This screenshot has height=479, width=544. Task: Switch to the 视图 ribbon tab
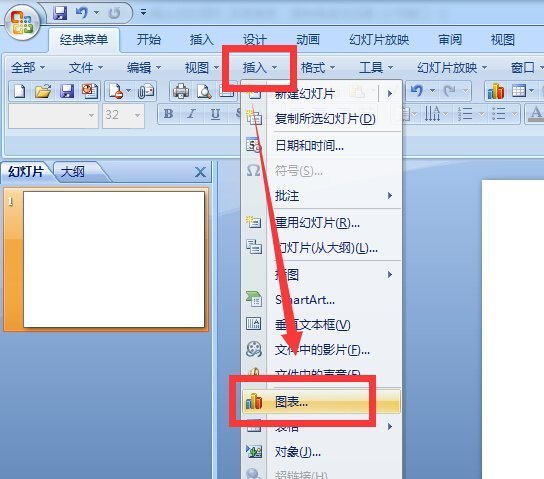[503, 40]
